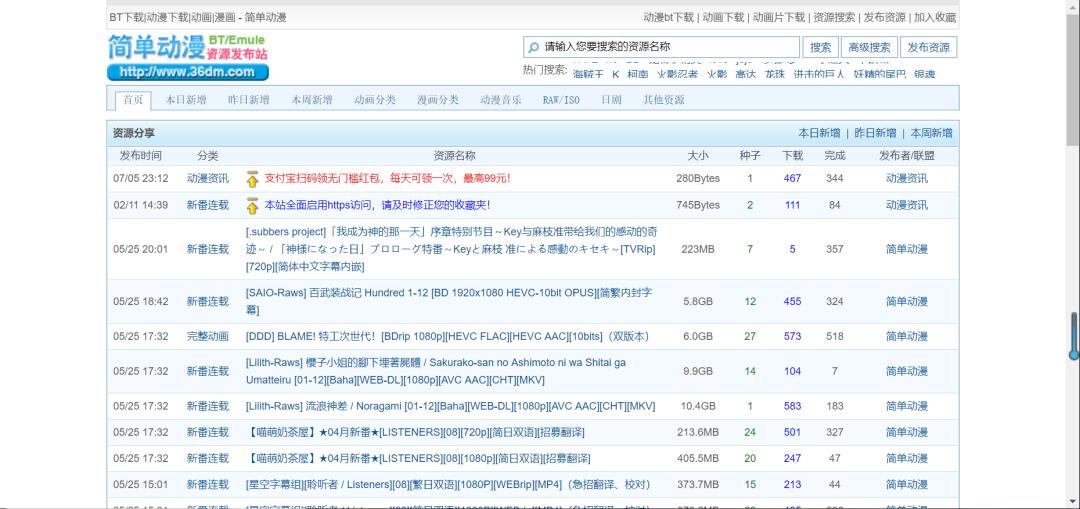Click the 发布资源 button beside 高级搜索
The image size is (1080, 509).
click(928, 48)
